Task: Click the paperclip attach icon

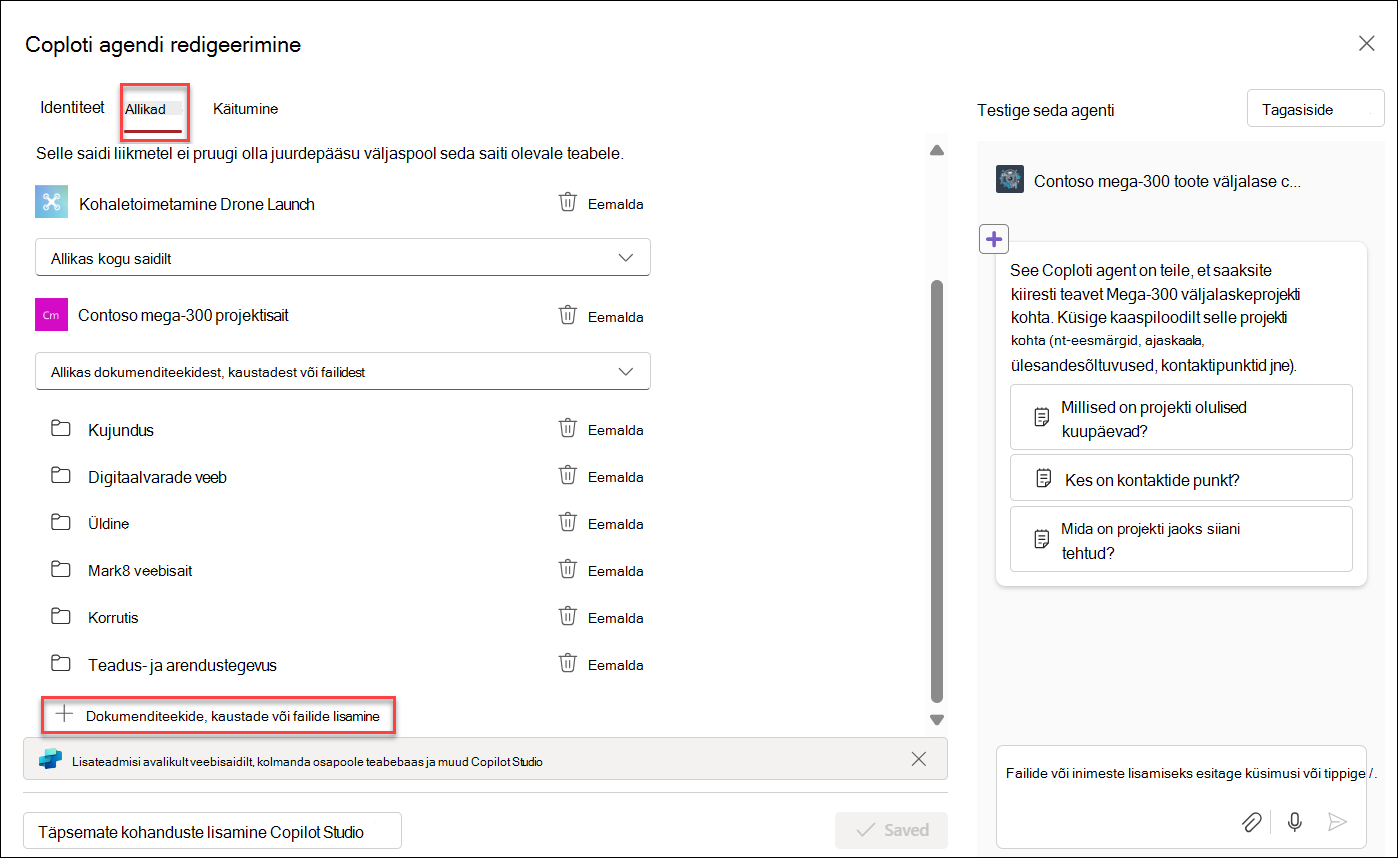Action: click(x=1251, y=822)
